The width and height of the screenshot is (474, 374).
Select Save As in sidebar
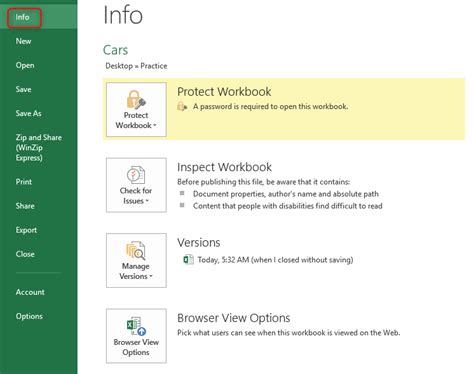28,113
